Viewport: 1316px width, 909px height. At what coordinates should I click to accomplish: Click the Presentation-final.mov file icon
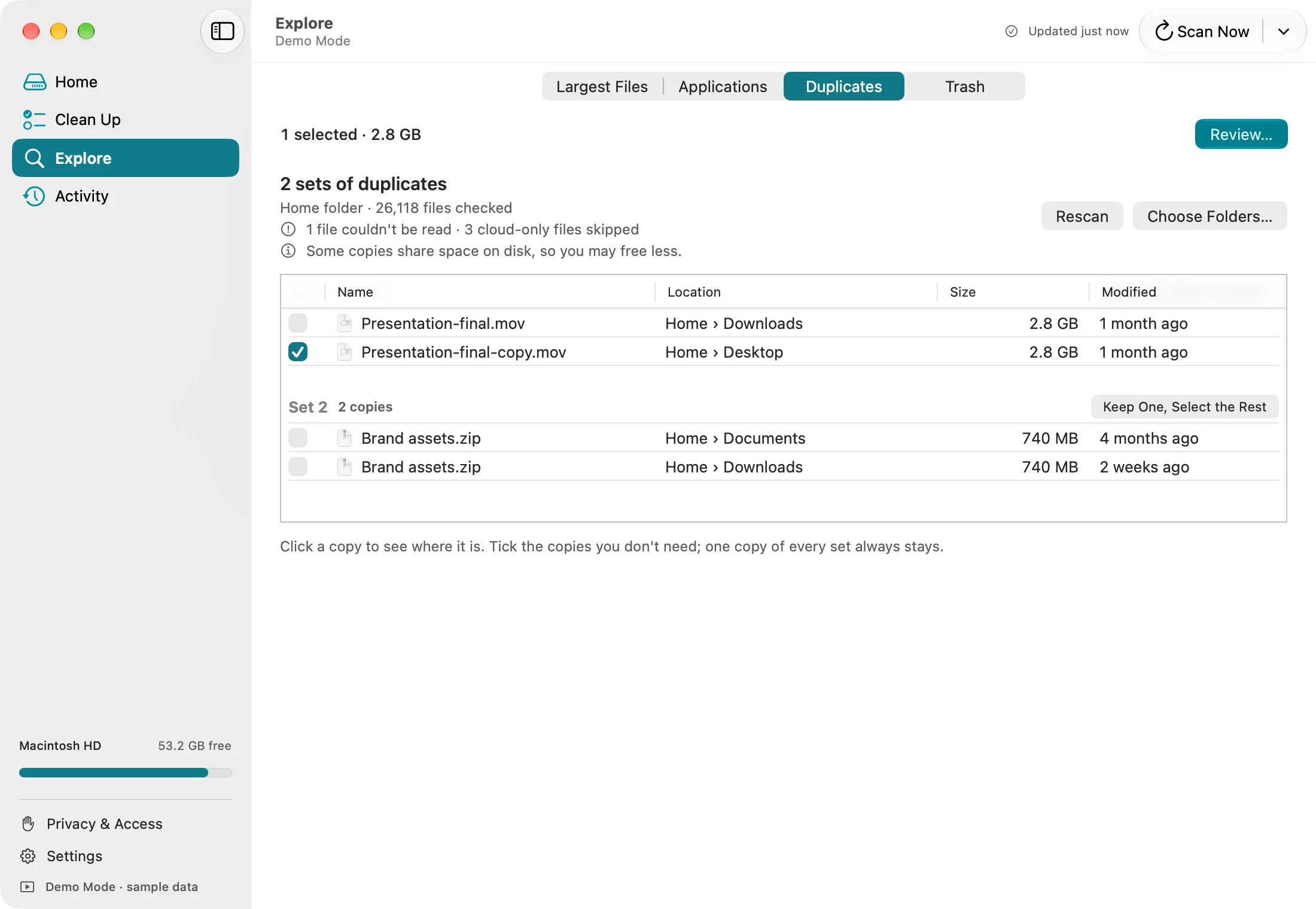tap(345, 323)
